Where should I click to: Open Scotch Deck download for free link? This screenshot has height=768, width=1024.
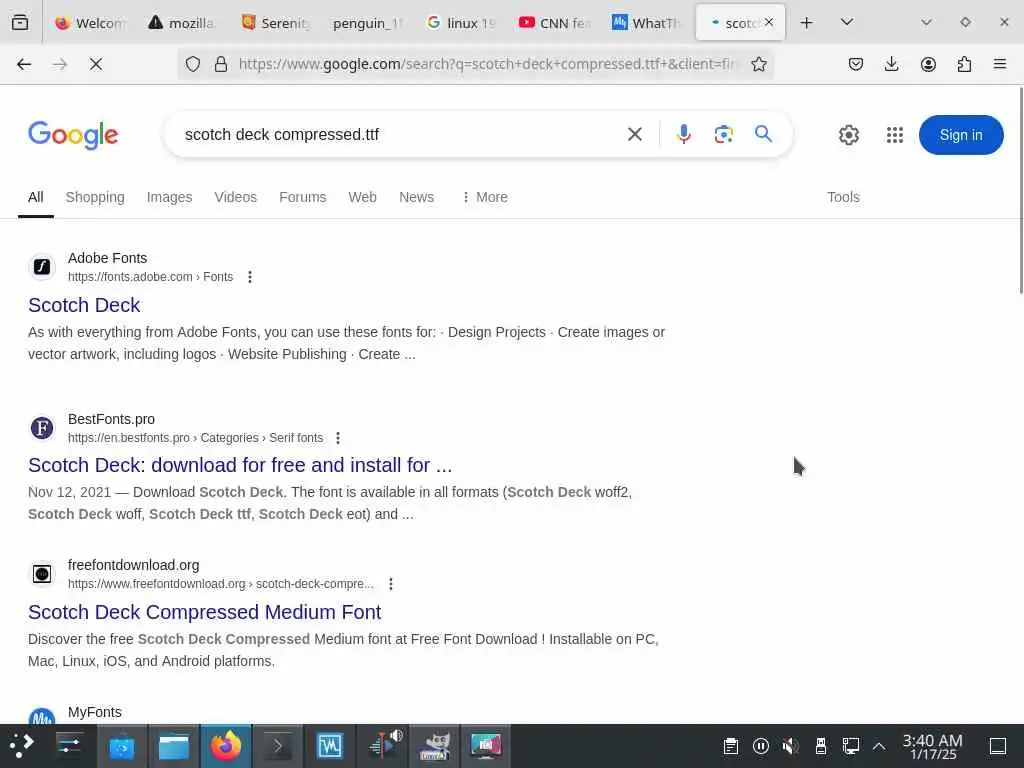tap(240, 465)
